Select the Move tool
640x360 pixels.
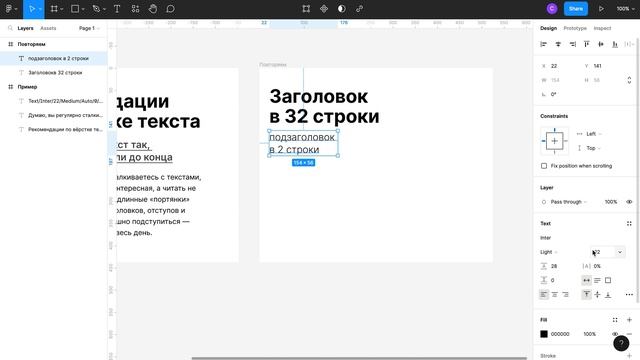[x=32, y=9]
